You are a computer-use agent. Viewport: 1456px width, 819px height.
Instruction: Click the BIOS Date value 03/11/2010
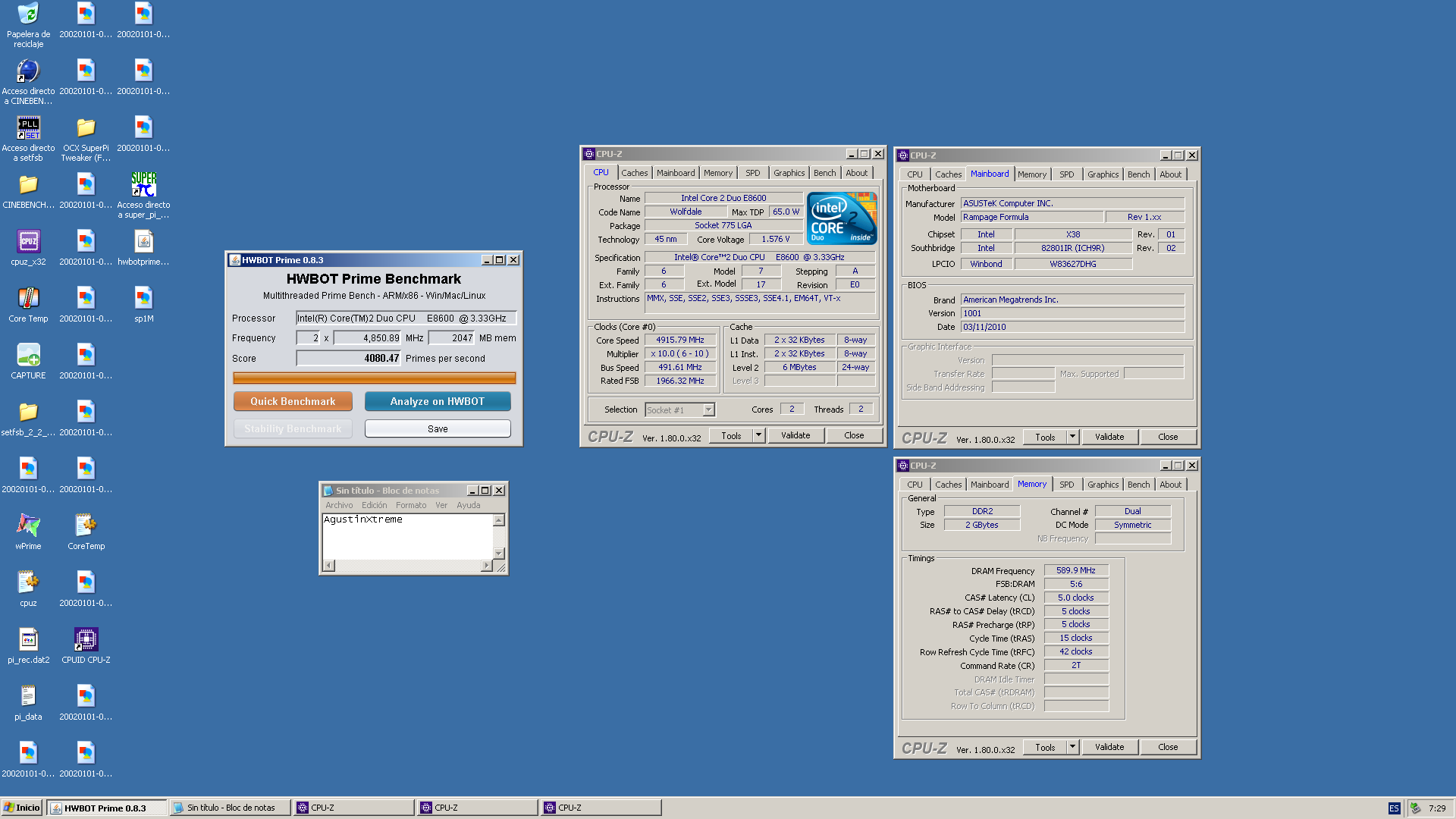1072,327
